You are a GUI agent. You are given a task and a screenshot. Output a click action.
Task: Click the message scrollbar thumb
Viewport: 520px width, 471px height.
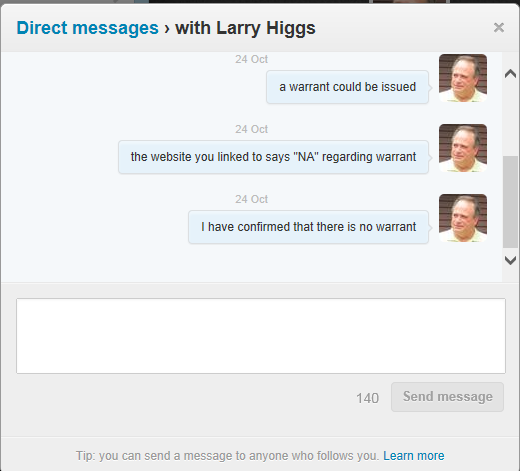point(510,202)
